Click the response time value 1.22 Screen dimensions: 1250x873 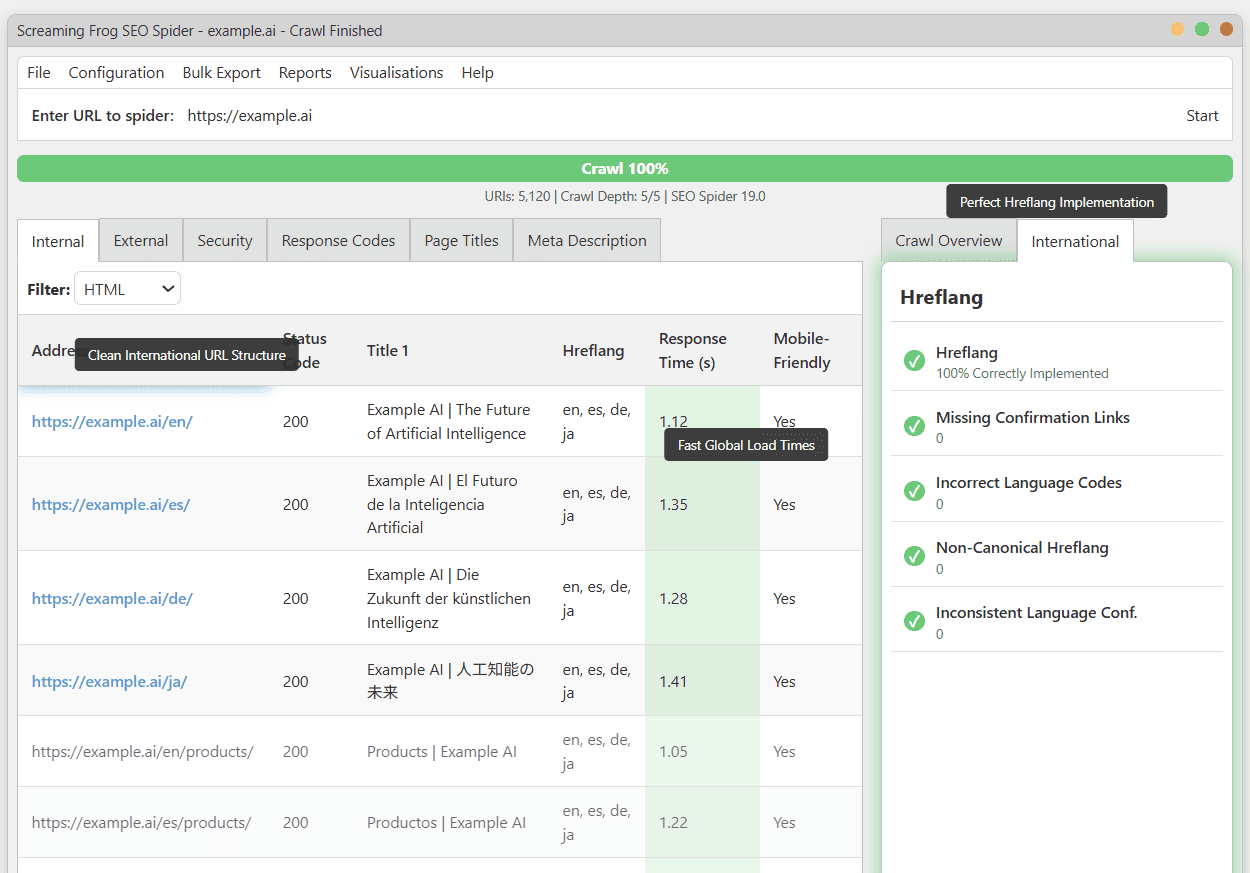point(673,823)
